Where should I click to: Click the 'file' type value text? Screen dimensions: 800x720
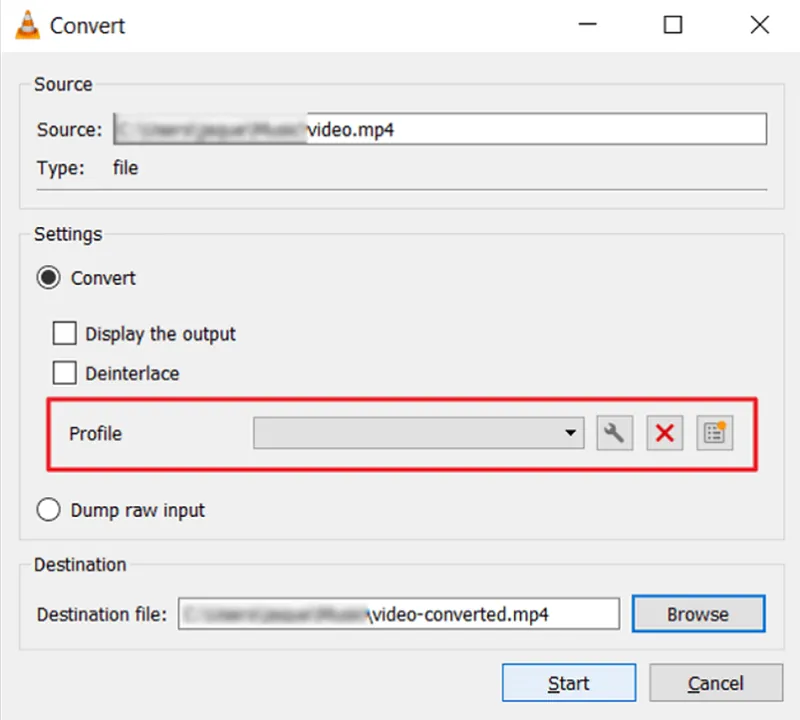126,168
